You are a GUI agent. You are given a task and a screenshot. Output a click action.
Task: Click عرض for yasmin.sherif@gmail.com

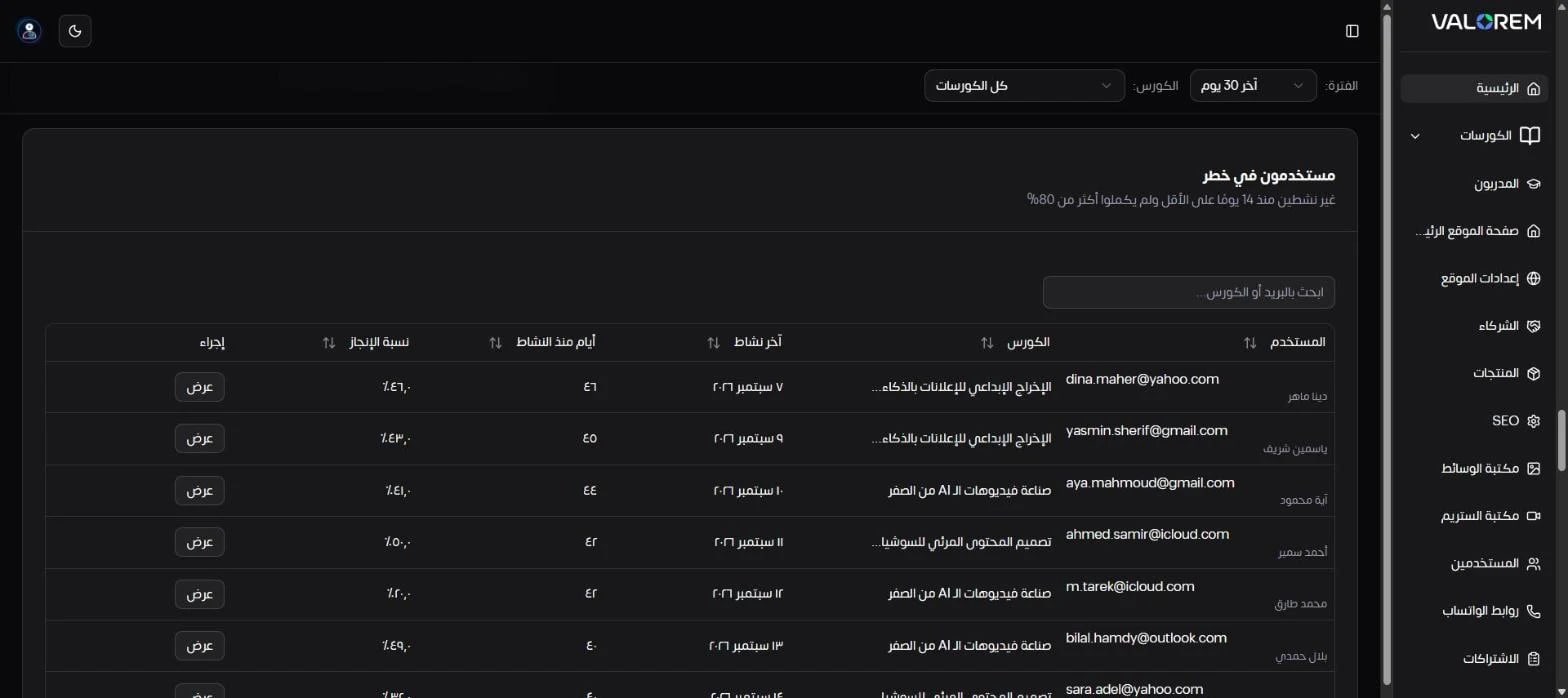[200, 438]
